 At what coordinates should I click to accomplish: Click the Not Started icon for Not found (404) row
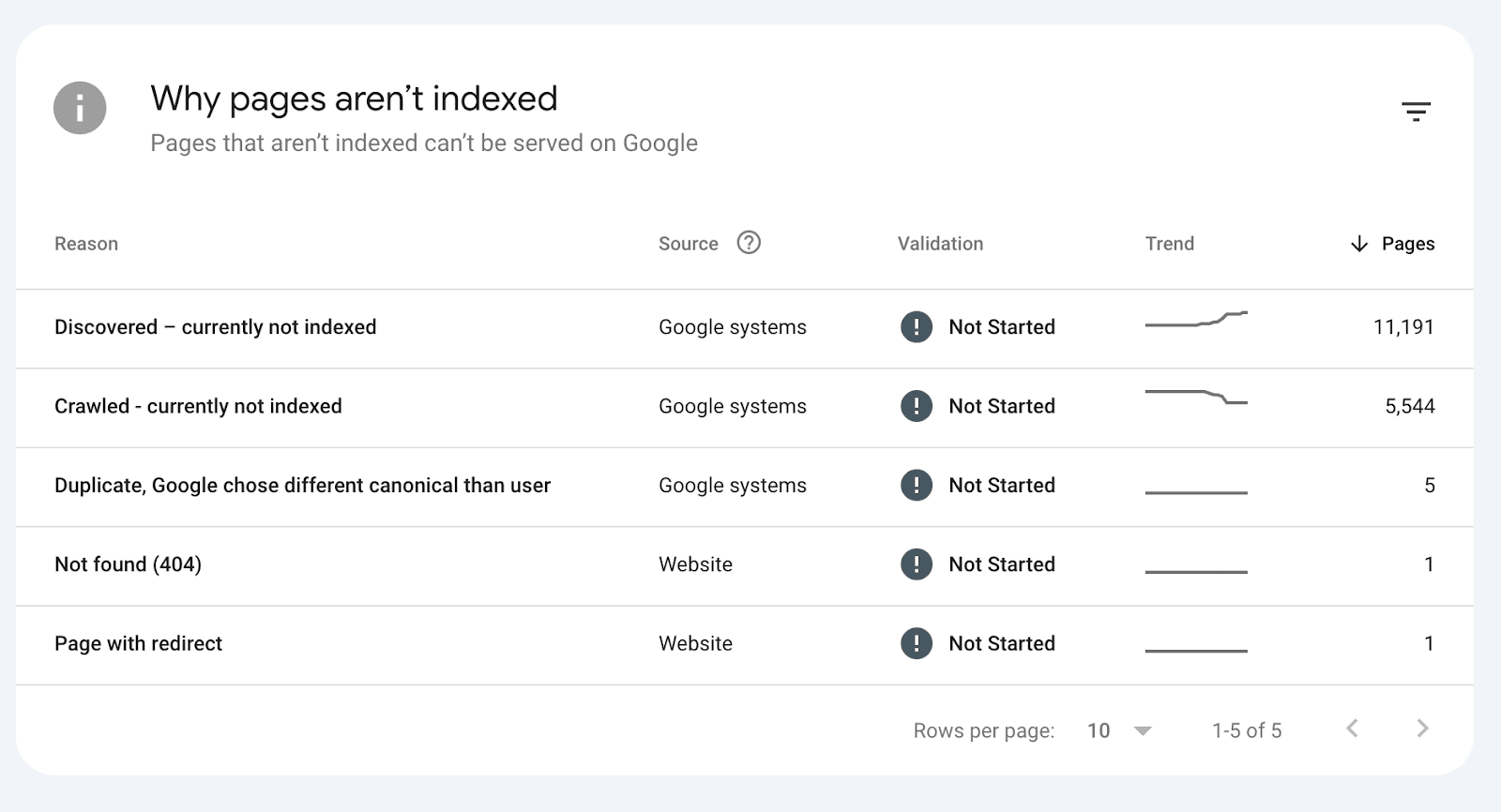[x=917, y=564]
